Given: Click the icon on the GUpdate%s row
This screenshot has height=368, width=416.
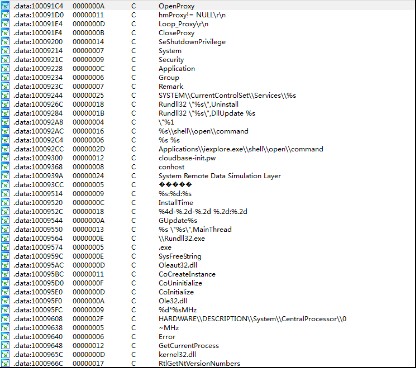Looking at the screenshot, I should pyautogui.click(x=5, y=220).
